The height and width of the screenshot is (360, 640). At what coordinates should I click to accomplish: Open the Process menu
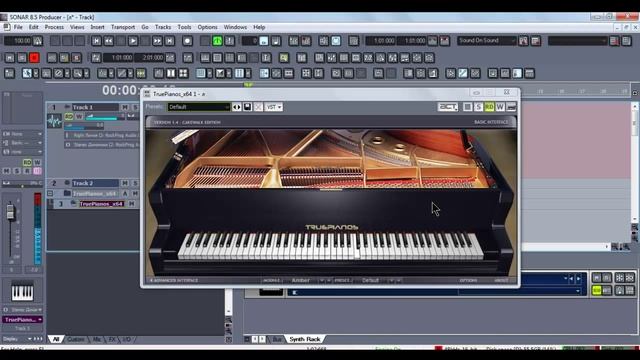tap(54, 27)
